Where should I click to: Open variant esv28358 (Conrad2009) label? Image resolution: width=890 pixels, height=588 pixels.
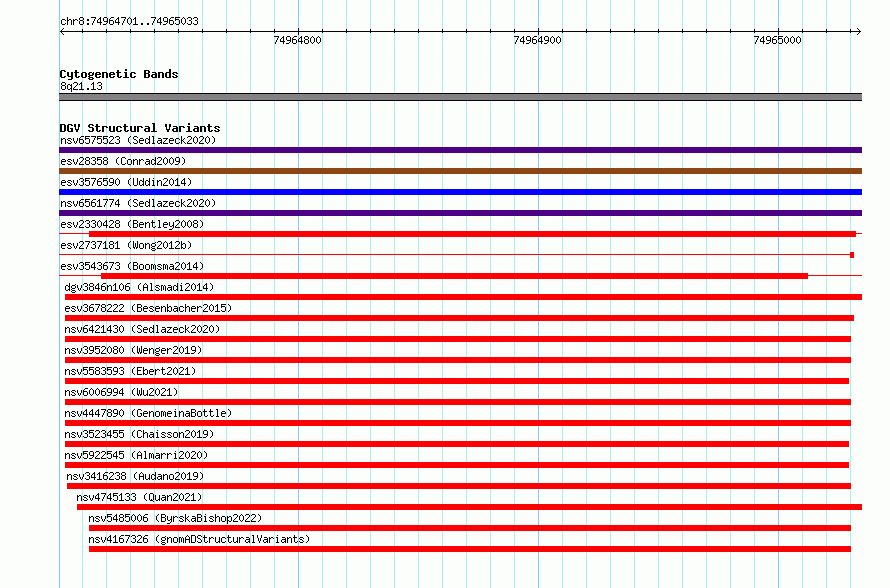pyautogui.click(x=123, y=161)
